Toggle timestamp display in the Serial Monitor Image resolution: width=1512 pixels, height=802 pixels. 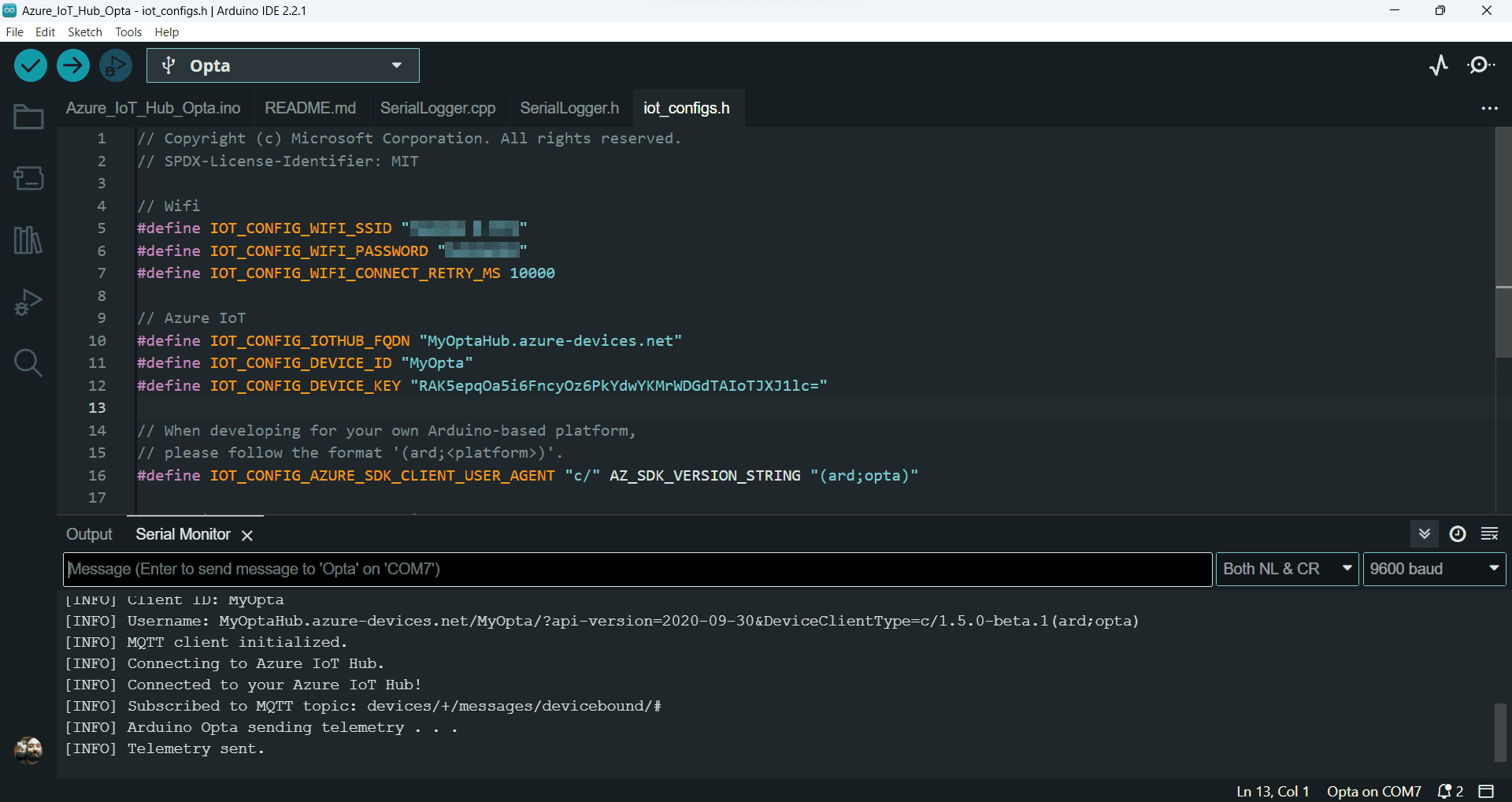point(1458,534)
